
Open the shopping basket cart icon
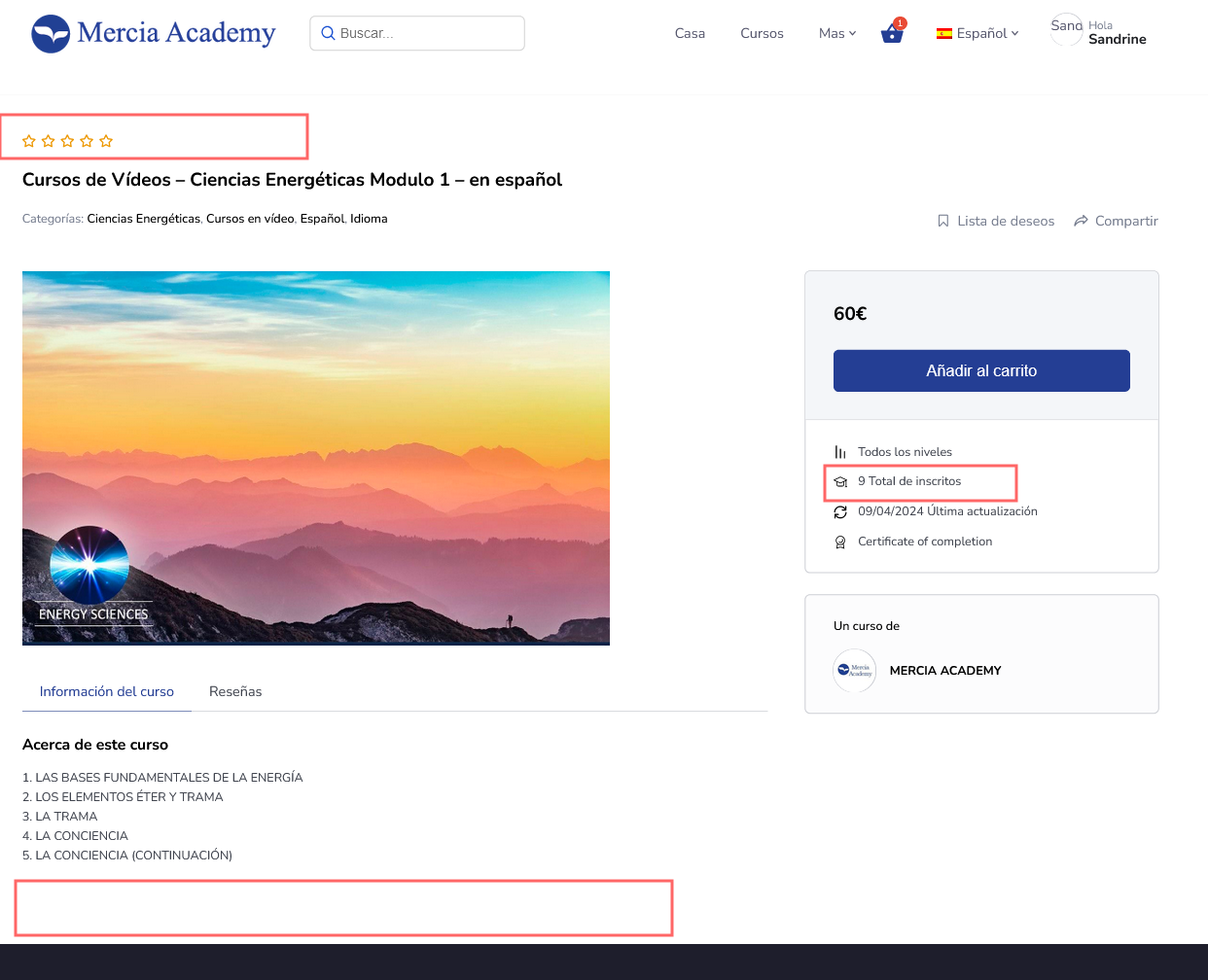pyautogui.click(x=892, y=33)
